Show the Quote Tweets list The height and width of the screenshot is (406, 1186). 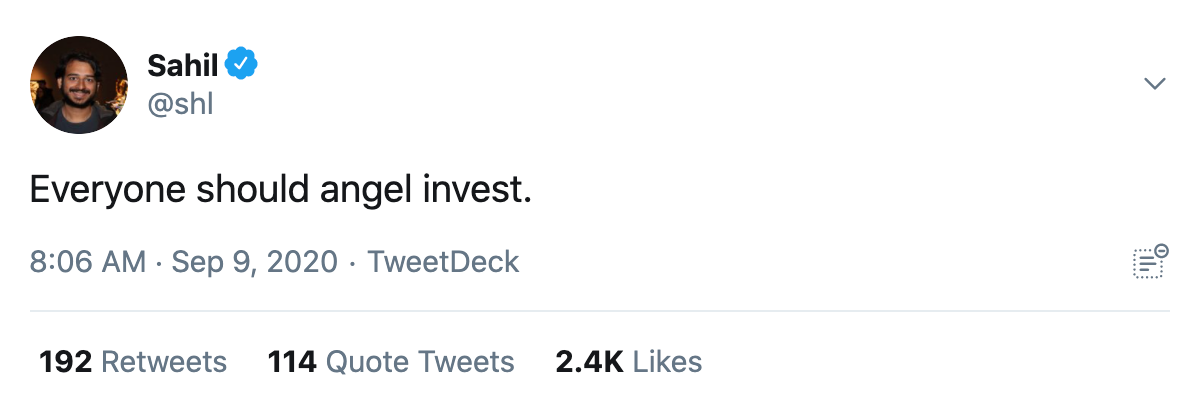(420, 362)
